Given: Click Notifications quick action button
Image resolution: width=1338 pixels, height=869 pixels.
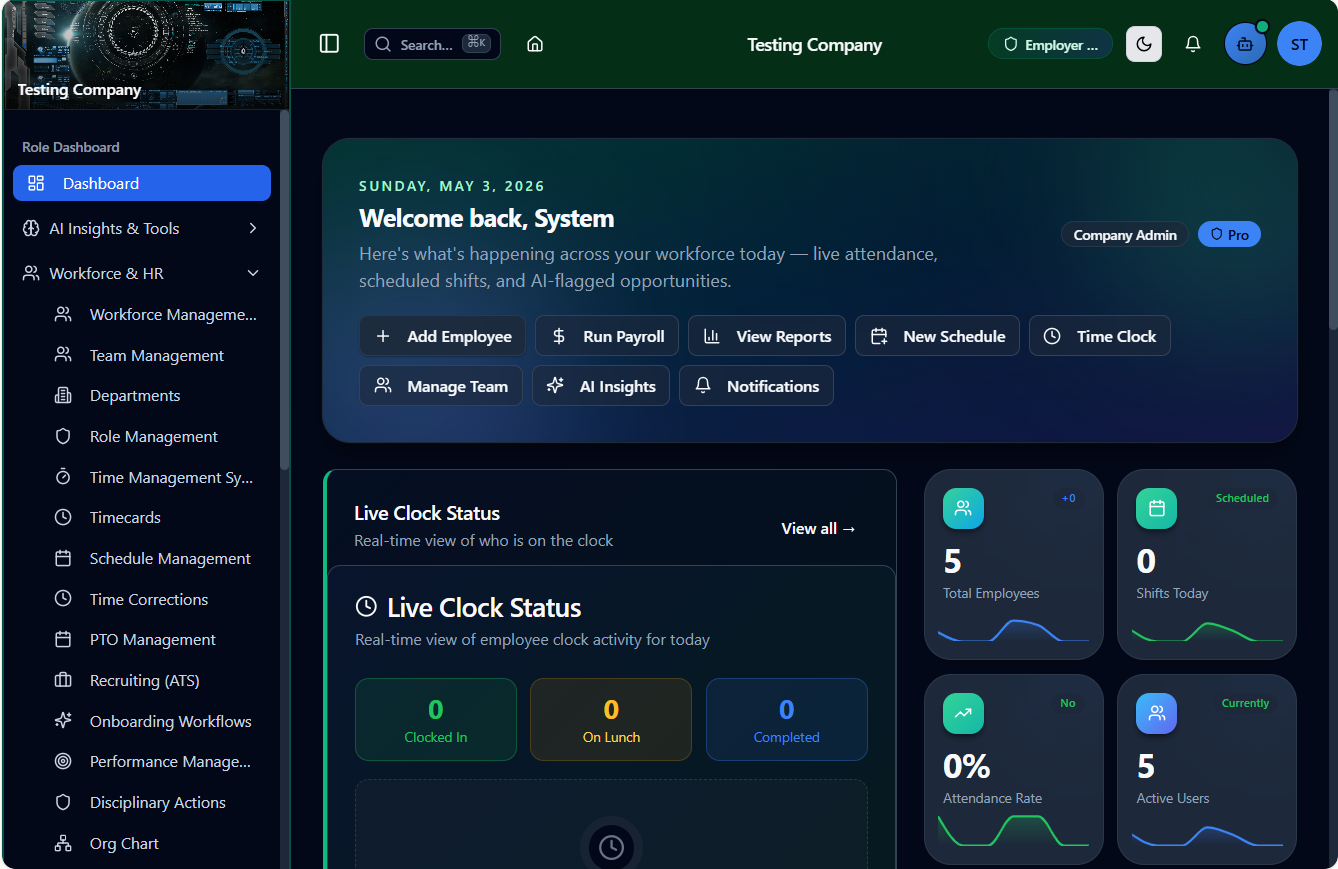Looking at the screenshot, I should (x=756, y=386).
